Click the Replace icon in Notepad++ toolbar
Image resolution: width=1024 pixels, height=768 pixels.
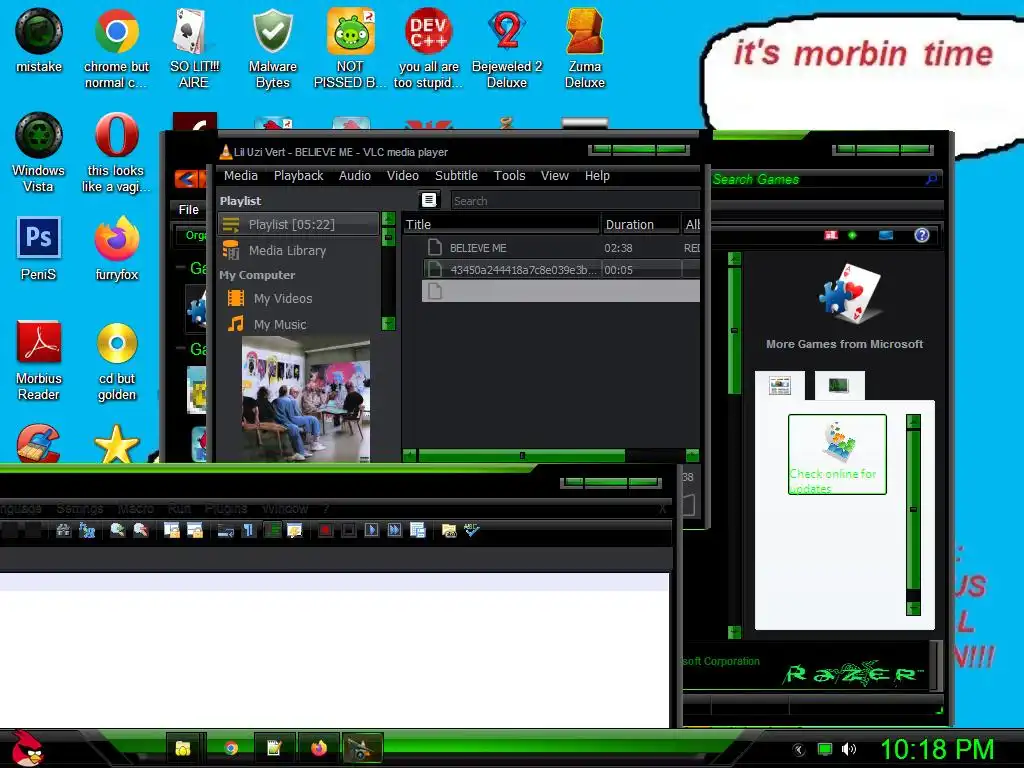coord(87,530)
